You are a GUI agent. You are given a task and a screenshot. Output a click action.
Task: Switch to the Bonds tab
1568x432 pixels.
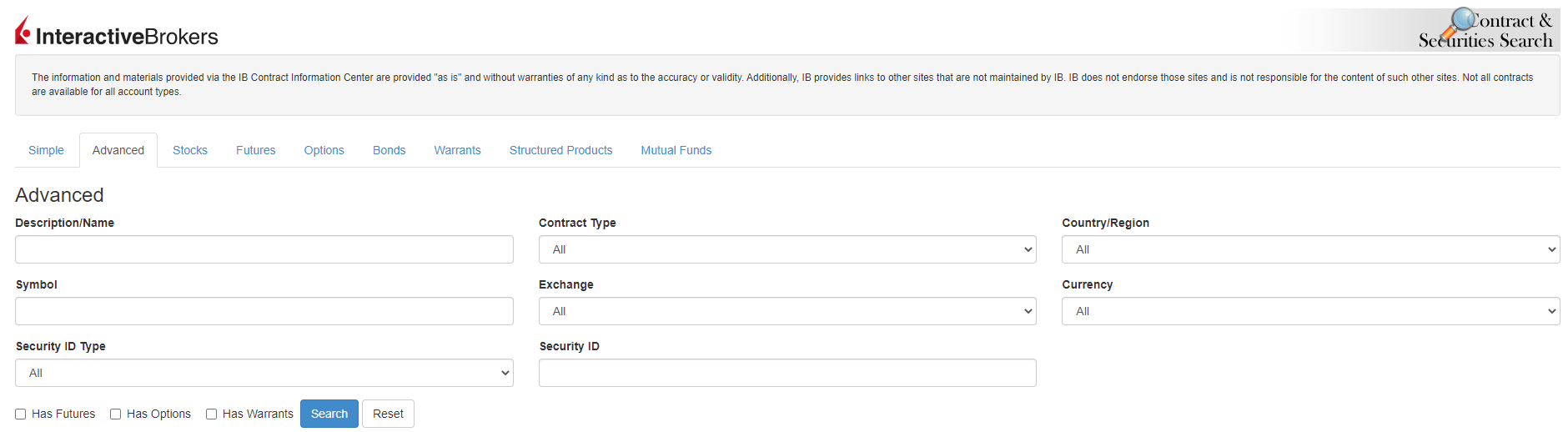pos(389,150)
